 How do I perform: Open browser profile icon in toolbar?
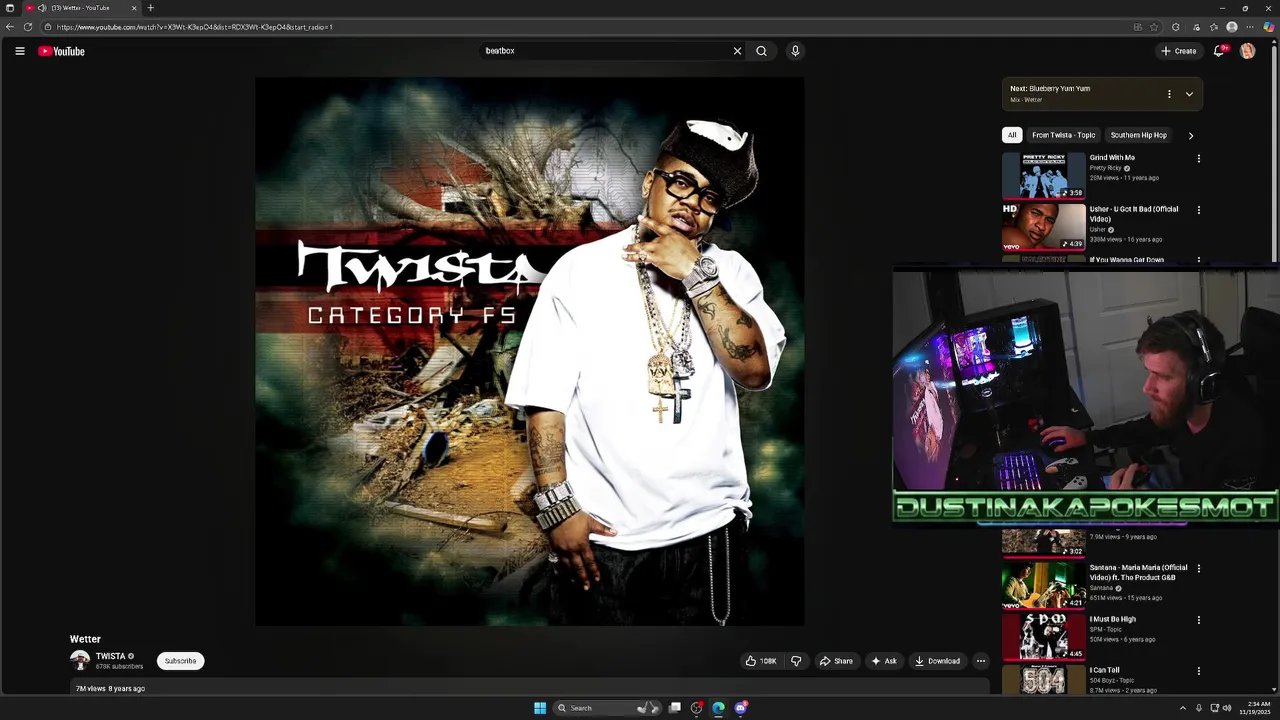[1232, 27]
